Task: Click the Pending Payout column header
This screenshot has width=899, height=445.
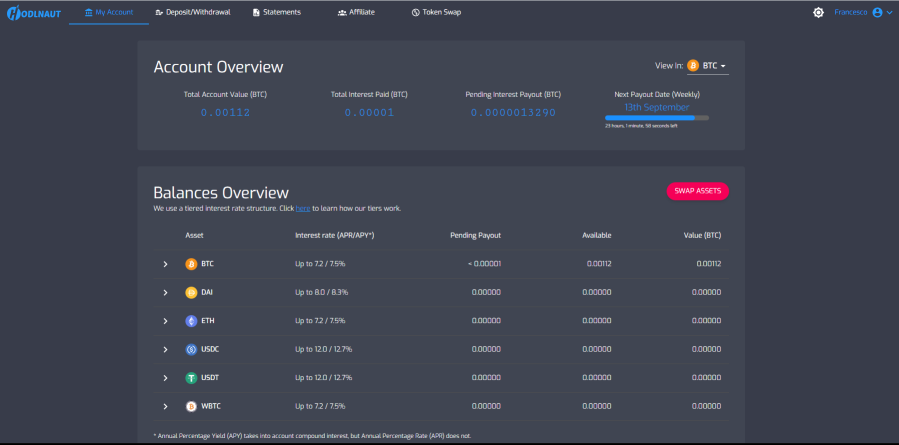Action: point(475,235)
